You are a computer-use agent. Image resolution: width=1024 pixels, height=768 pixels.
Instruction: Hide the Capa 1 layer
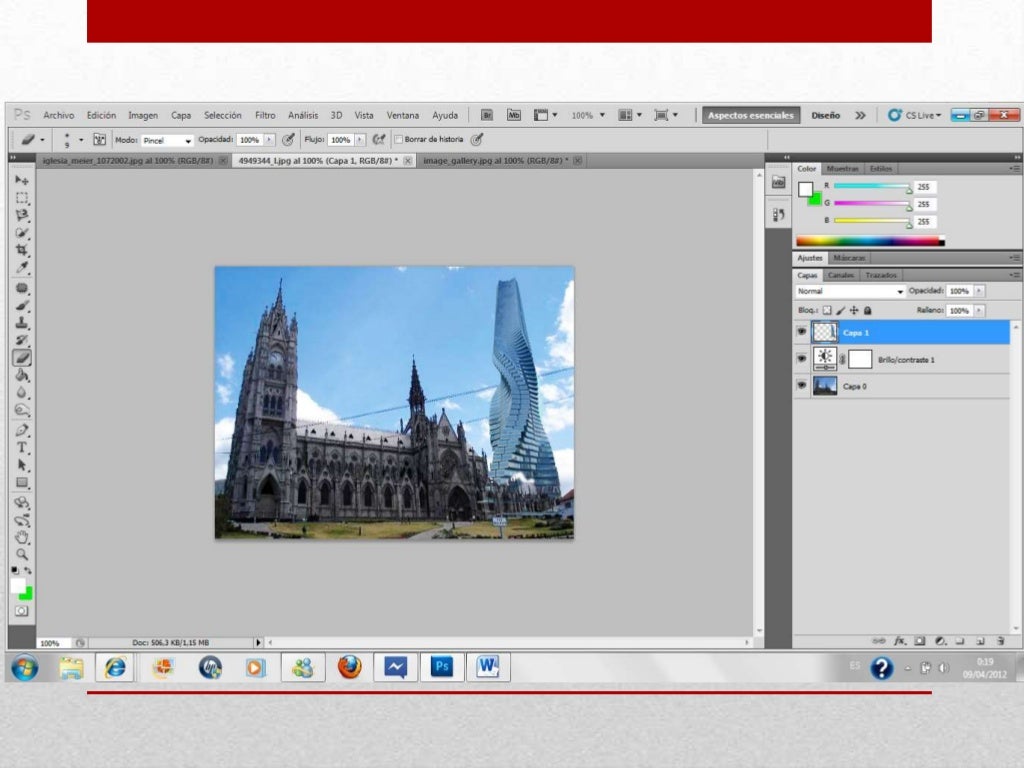801,332
